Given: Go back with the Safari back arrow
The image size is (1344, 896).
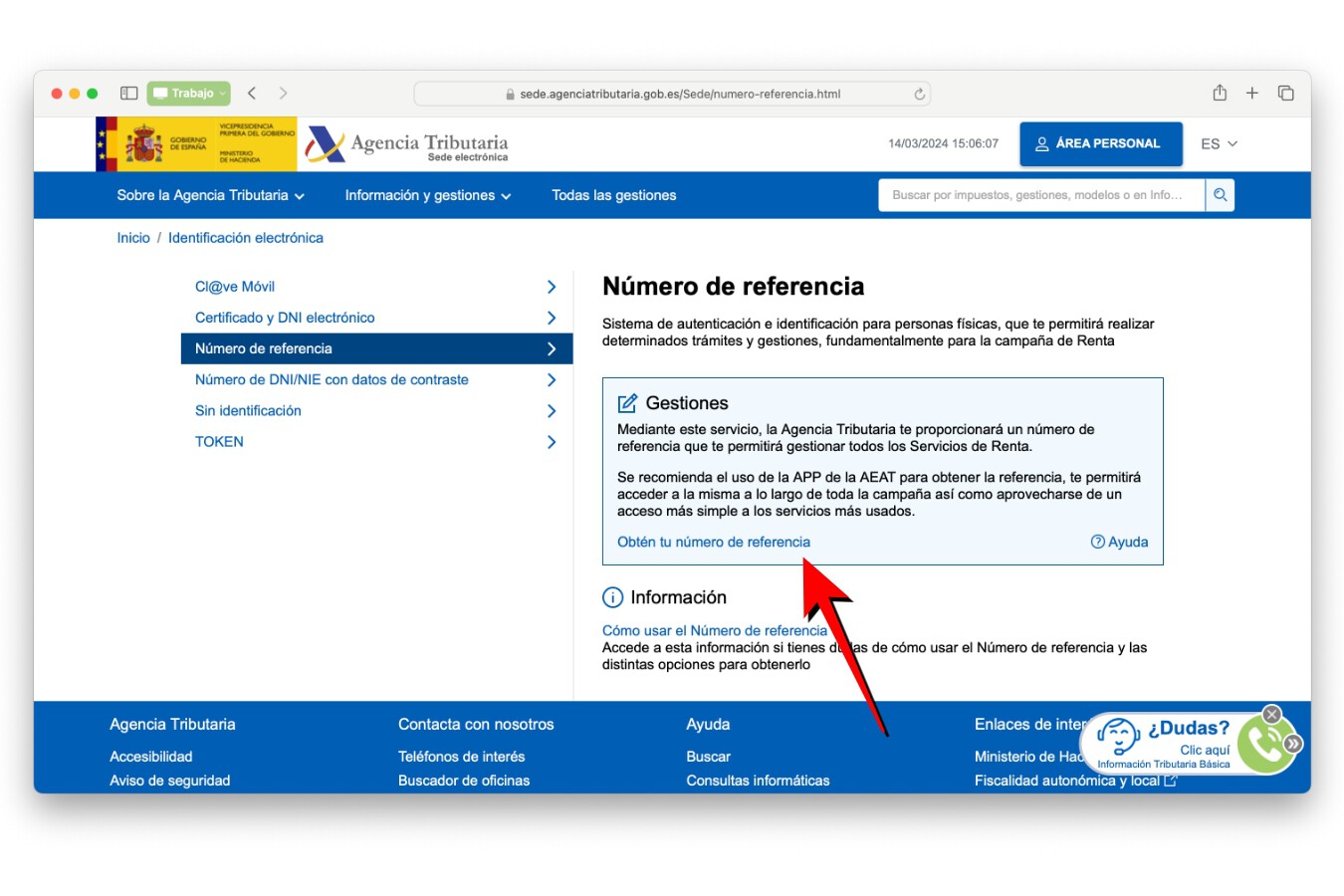Looking at the screenshot, I should click(252, 94).
